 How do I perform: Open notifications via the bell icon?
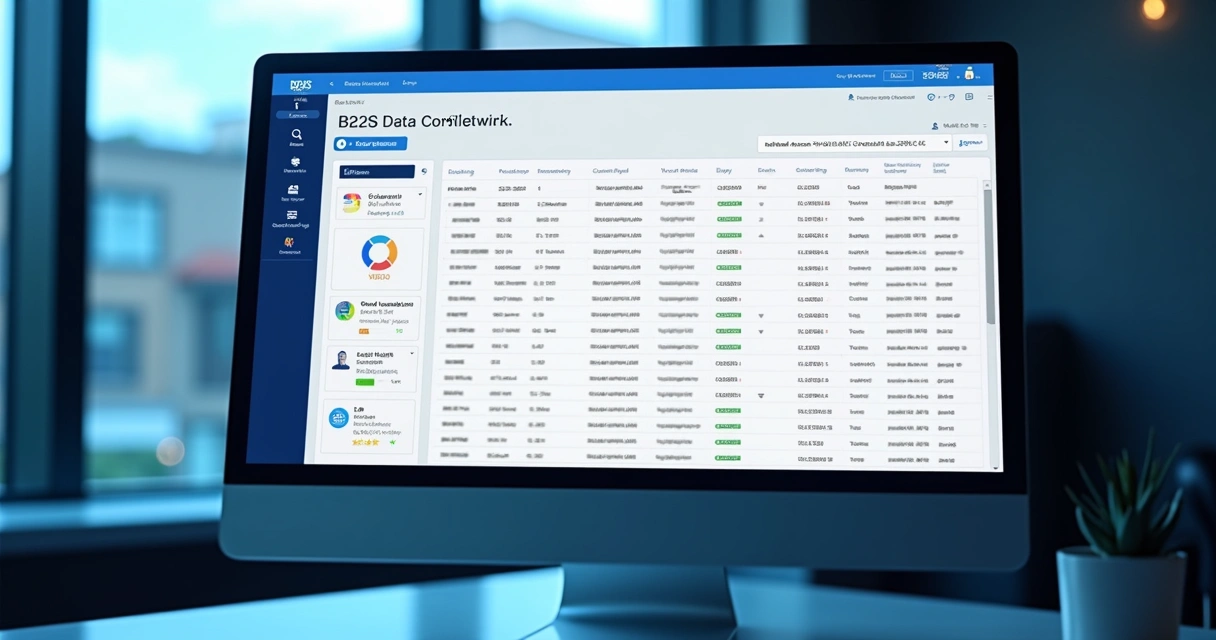coord(952,97)
